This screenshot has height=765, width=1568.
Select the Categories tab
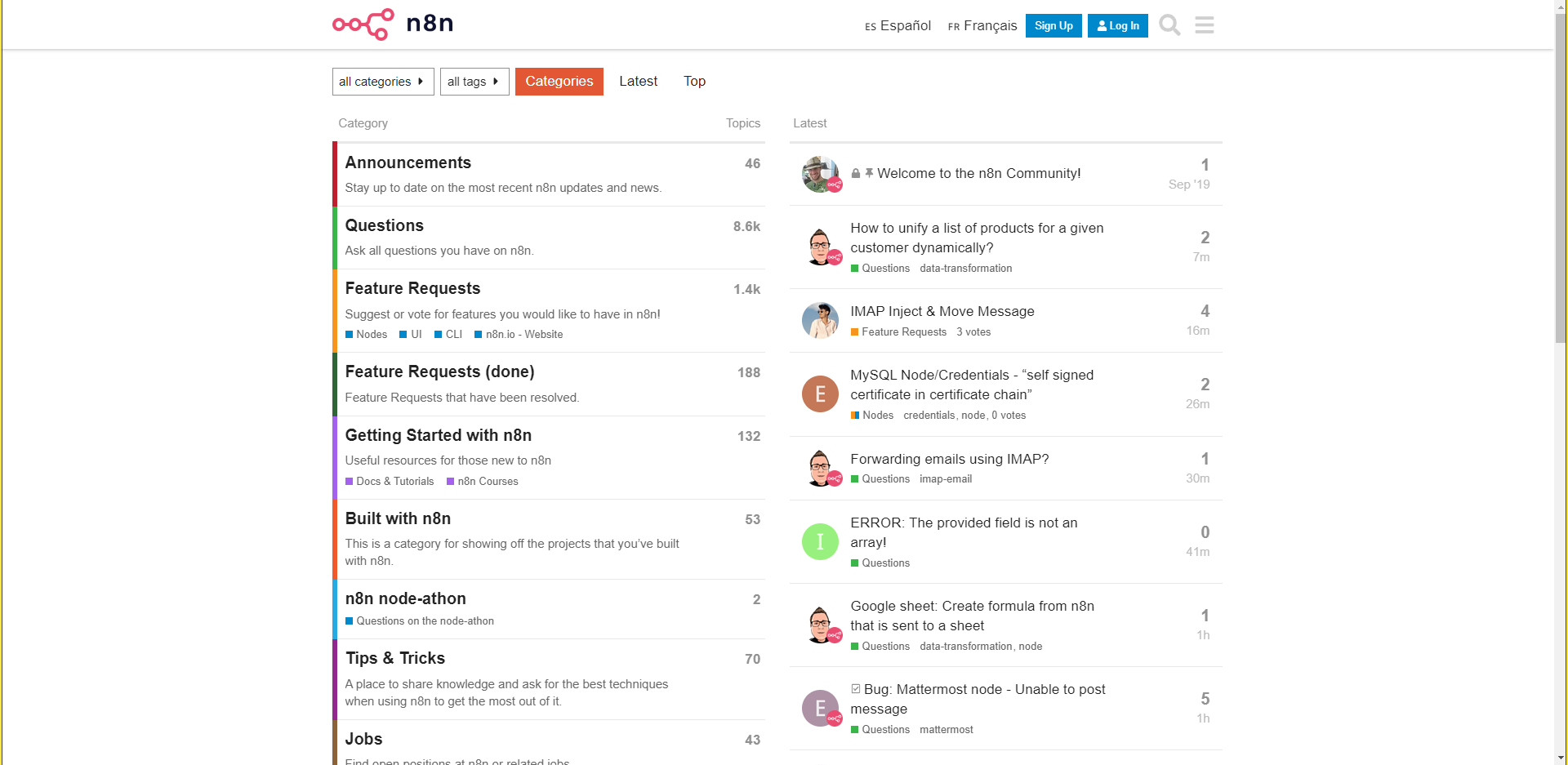point(559,82)
